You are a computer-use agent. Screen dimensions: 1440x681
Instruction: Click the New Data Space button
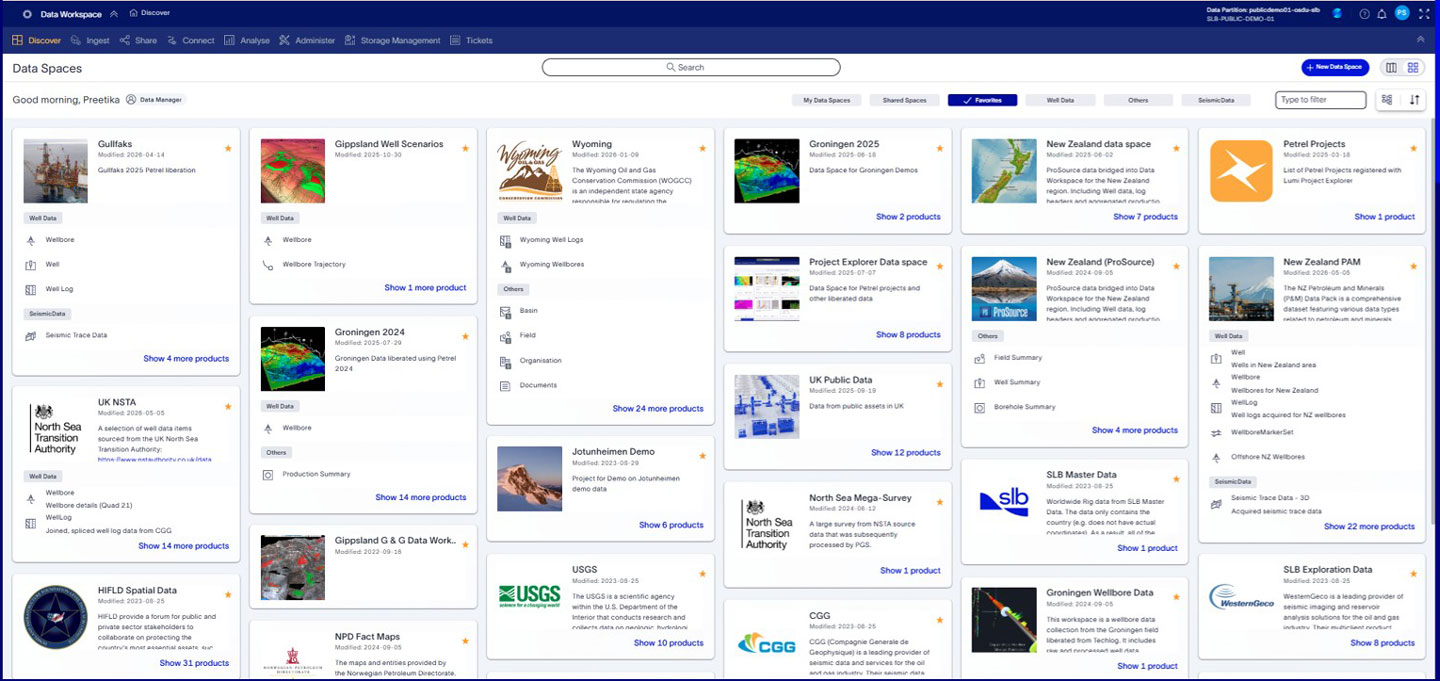click(1335, 67)
